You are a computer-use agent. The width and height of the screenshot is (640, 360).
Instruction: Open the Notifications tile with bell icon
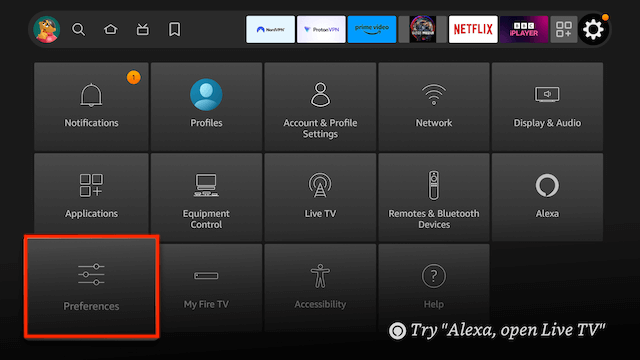91,107
